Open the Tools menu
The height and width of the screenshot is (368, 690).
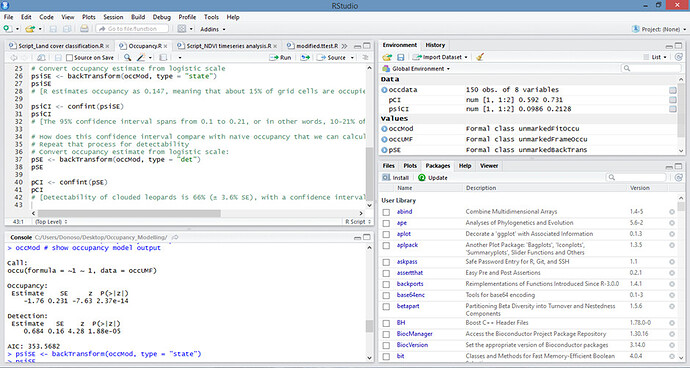coord(211,17)
